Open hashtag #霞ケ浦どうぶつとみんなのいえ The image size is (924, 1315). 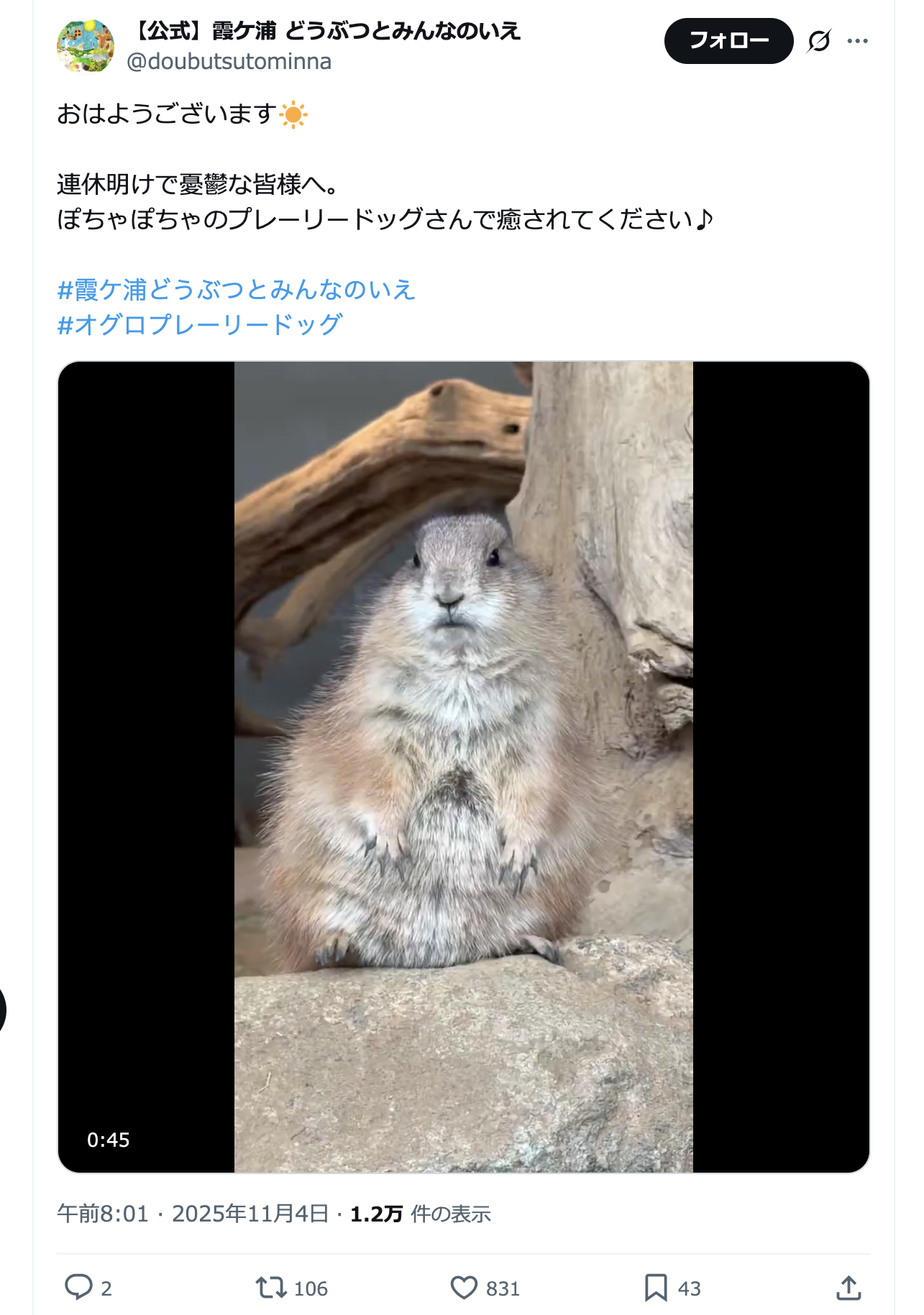[x=237, y=290]
